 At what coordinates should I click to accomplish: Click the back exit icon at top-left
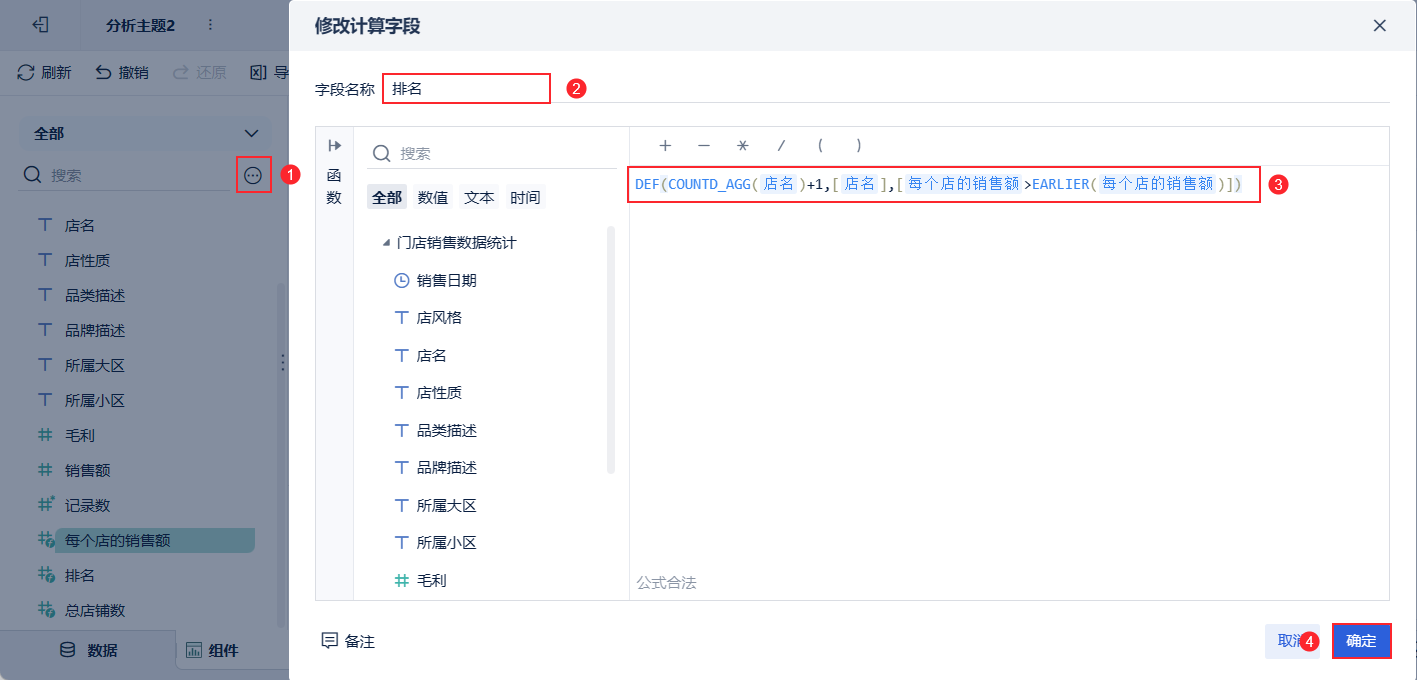pos(41,25)
